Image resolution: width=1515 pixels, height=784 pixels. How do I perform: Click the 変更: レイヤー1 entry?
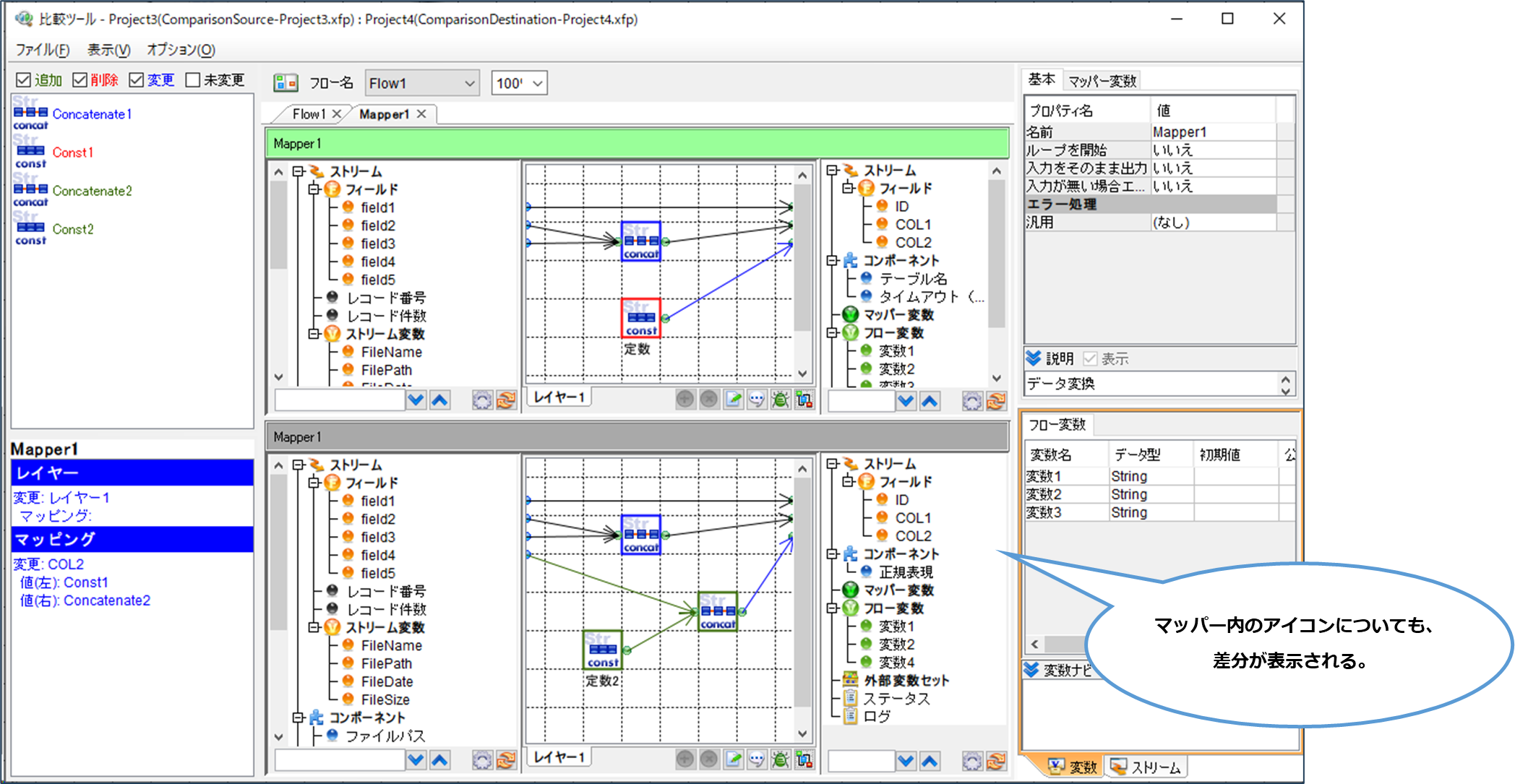pyautogui.click(x=61, y=498)
